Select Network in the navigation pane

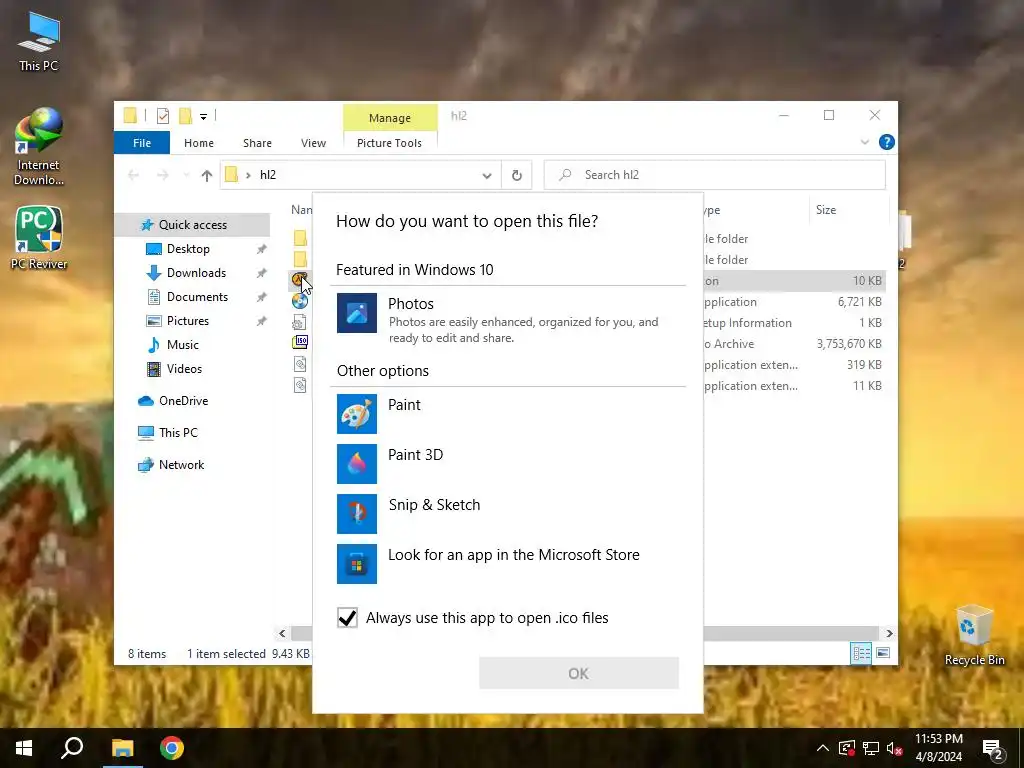181,465
